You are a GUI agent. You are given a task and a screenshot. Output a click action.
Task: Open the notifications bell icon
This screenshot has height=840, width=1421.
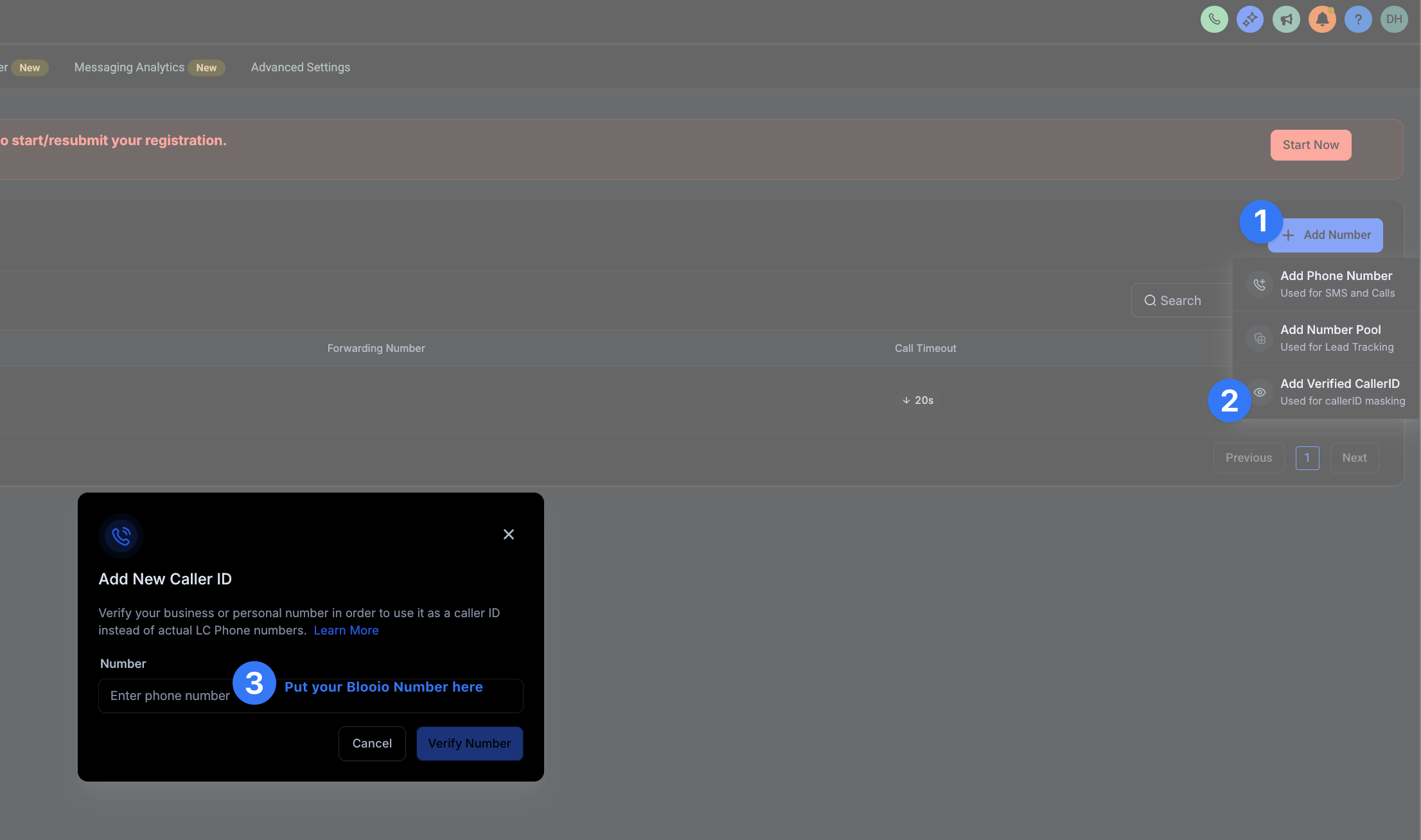pos(1322,19)
